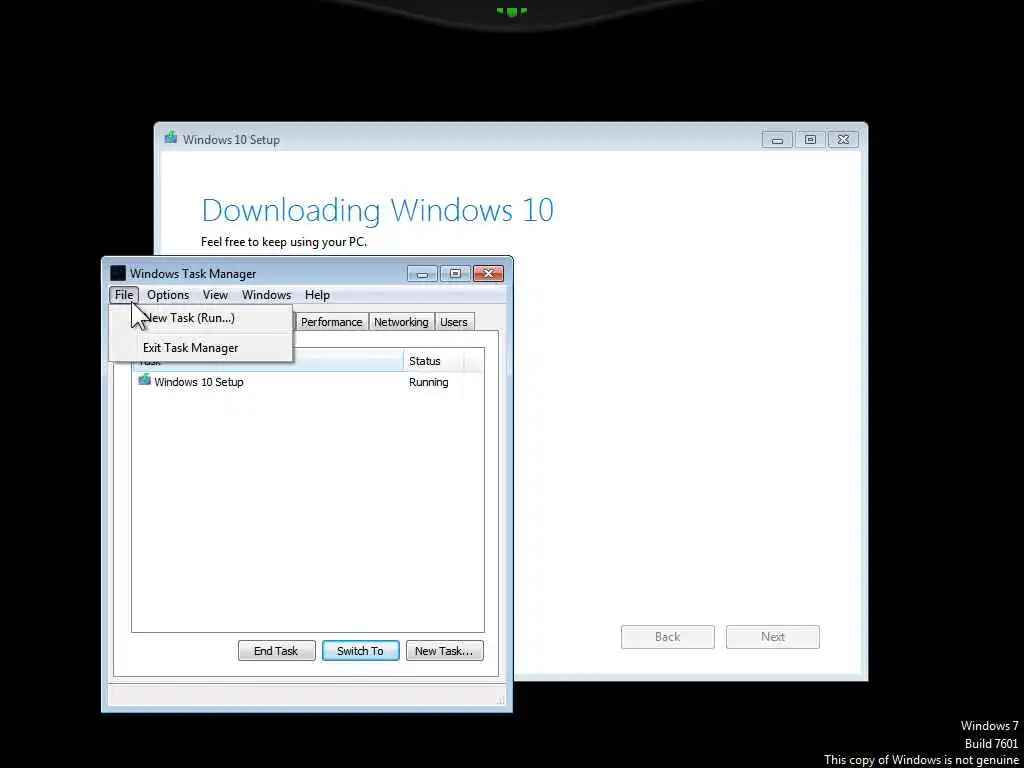The height and width of the screenshot is (768, 1024).
Task: Choose New Task (Run...) from File menu
Action: [200, 318]
